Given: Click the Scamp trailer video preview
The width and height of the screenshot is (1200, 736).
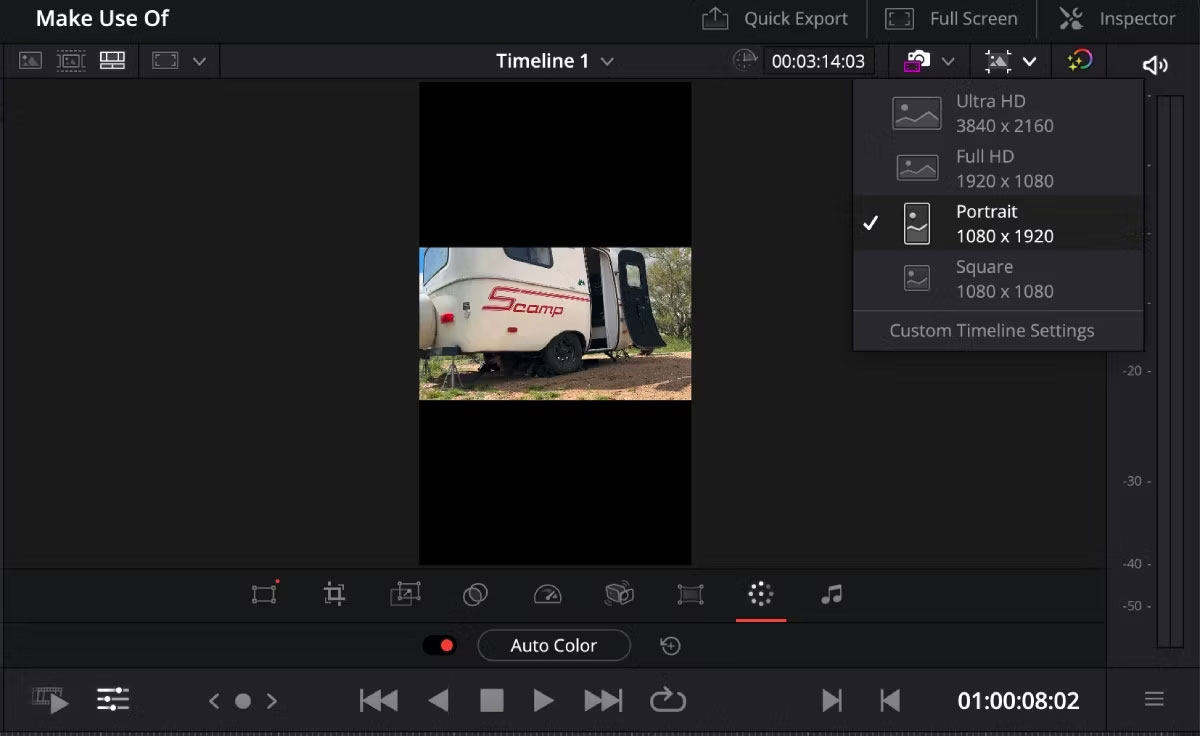Looking at the screenshot, I should click(x=555, y=324).
